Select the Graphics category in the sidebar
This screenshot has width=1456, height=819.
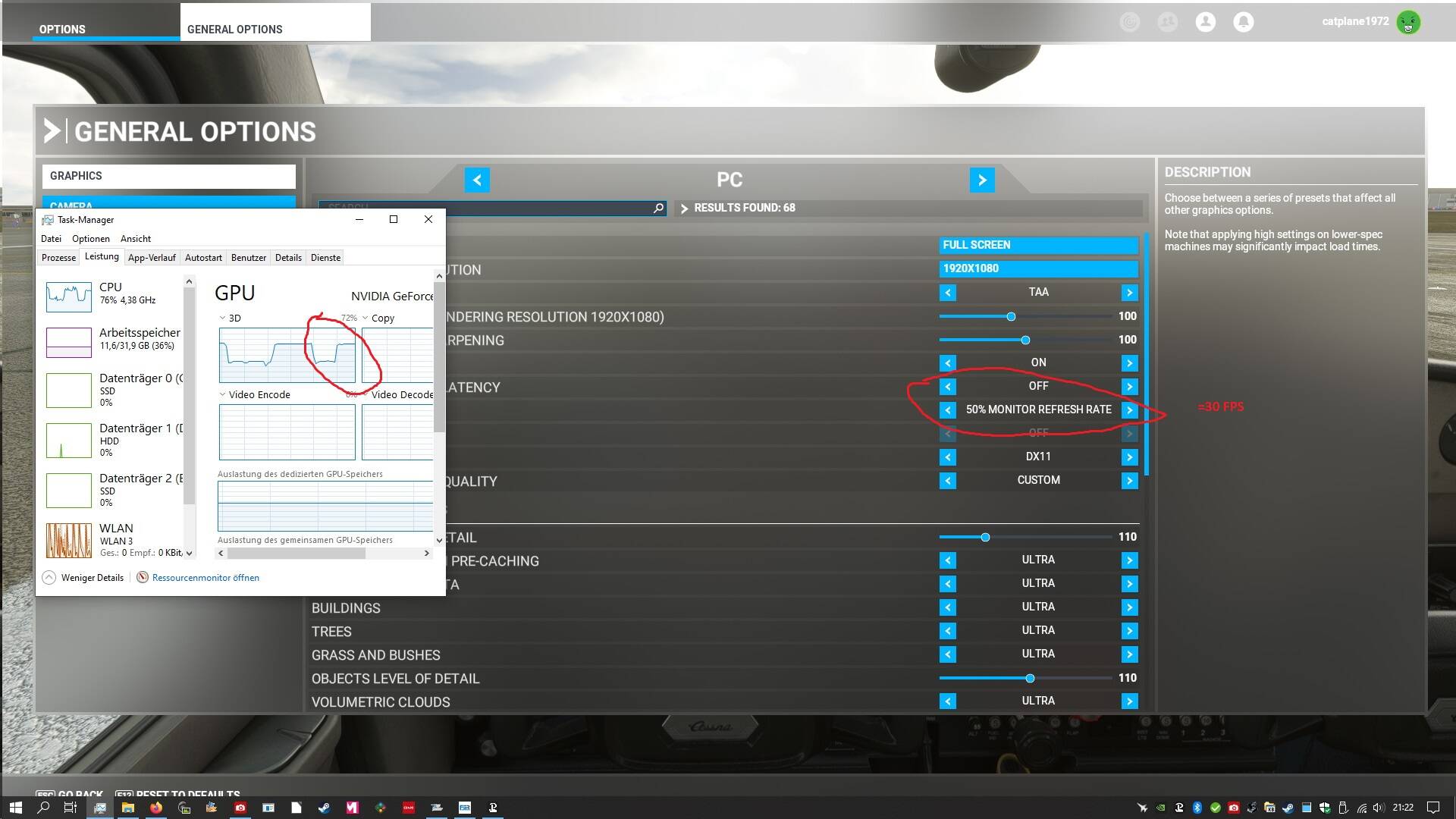(x=168, y=176)
